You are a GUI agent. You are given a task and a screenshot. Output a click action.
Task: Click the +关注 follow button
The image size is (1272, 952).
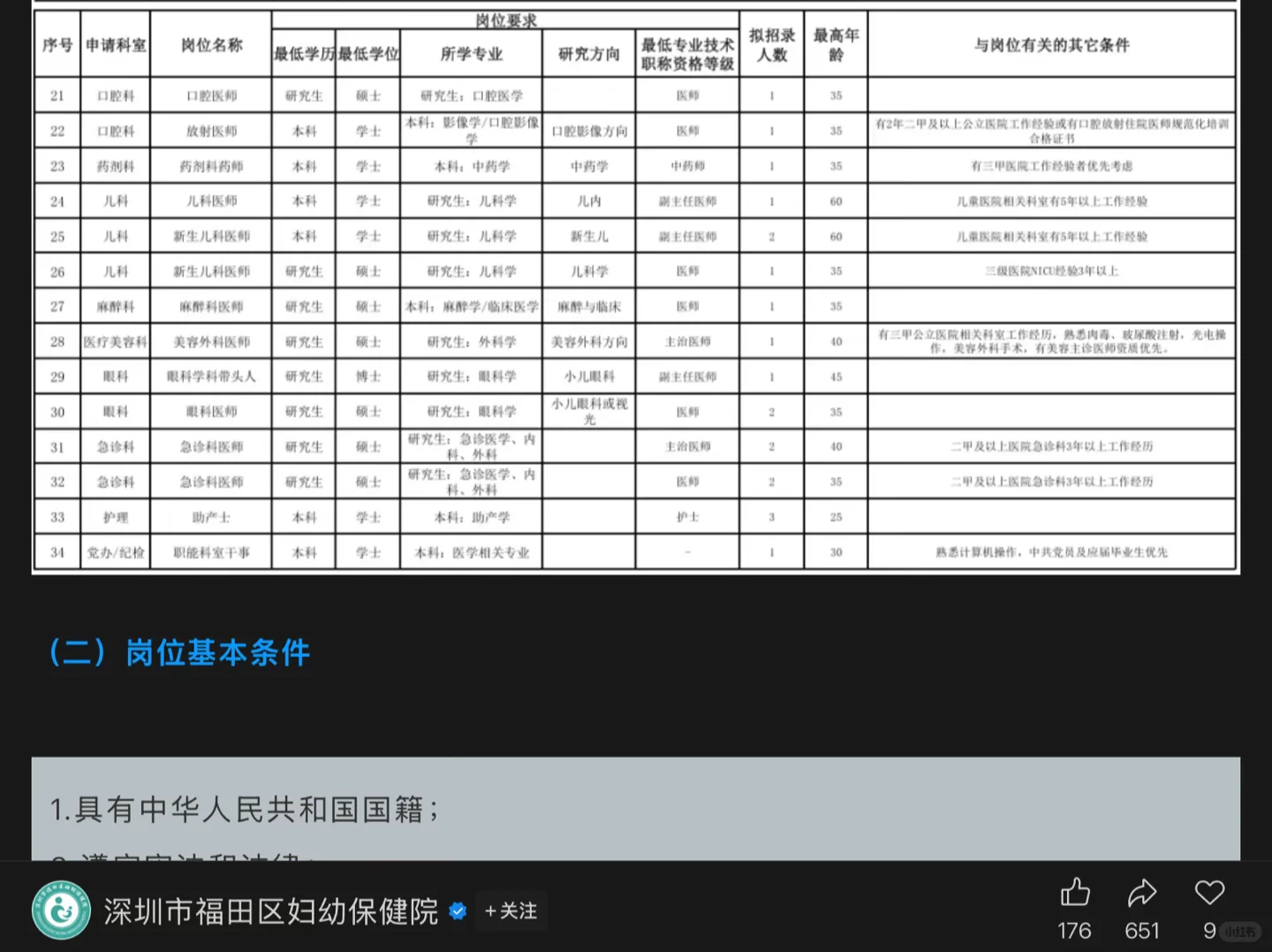[510, 911]
